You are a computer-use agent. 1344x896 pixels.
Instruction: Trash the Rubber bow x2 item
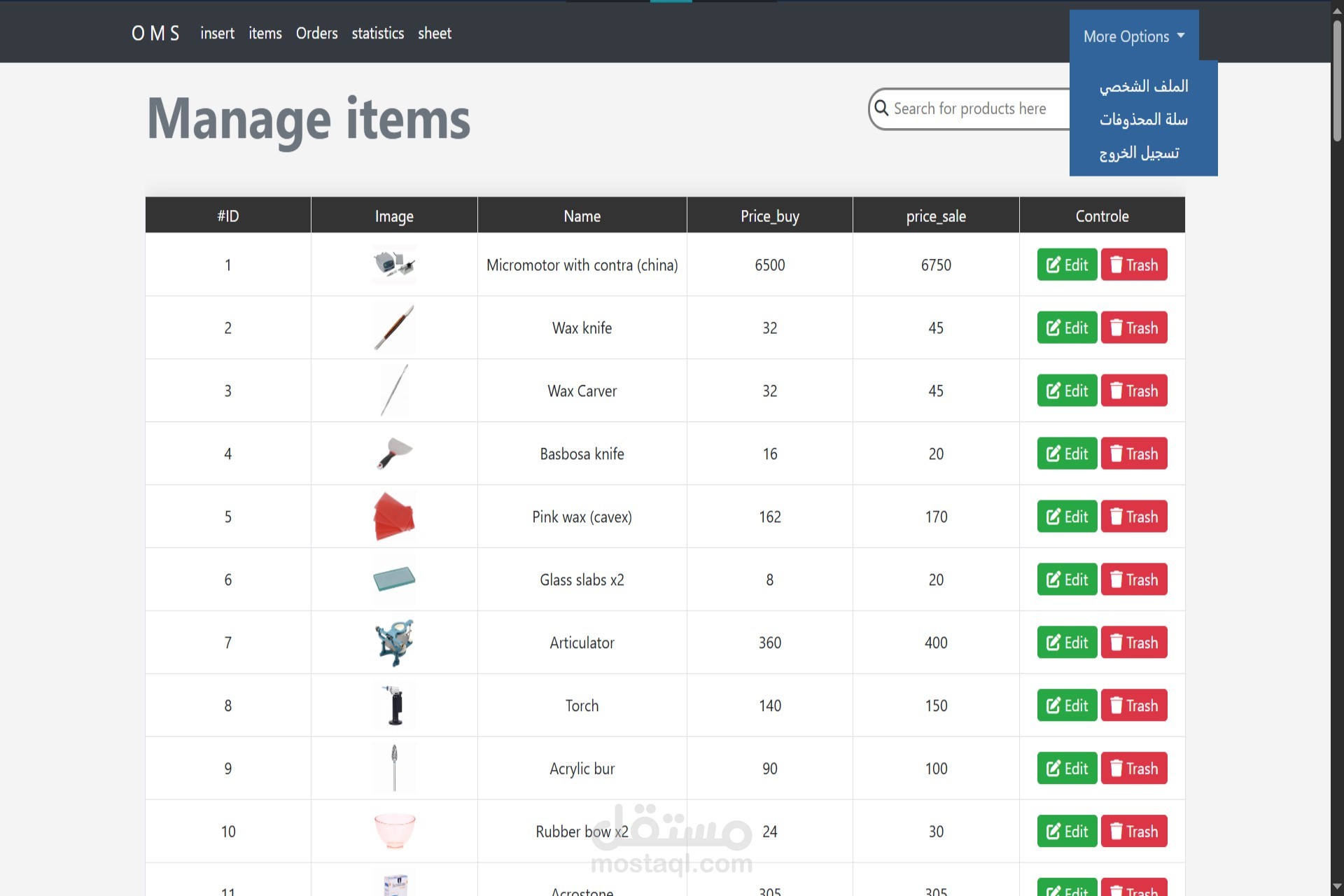pyautogui.click(x=1134, y=832)
